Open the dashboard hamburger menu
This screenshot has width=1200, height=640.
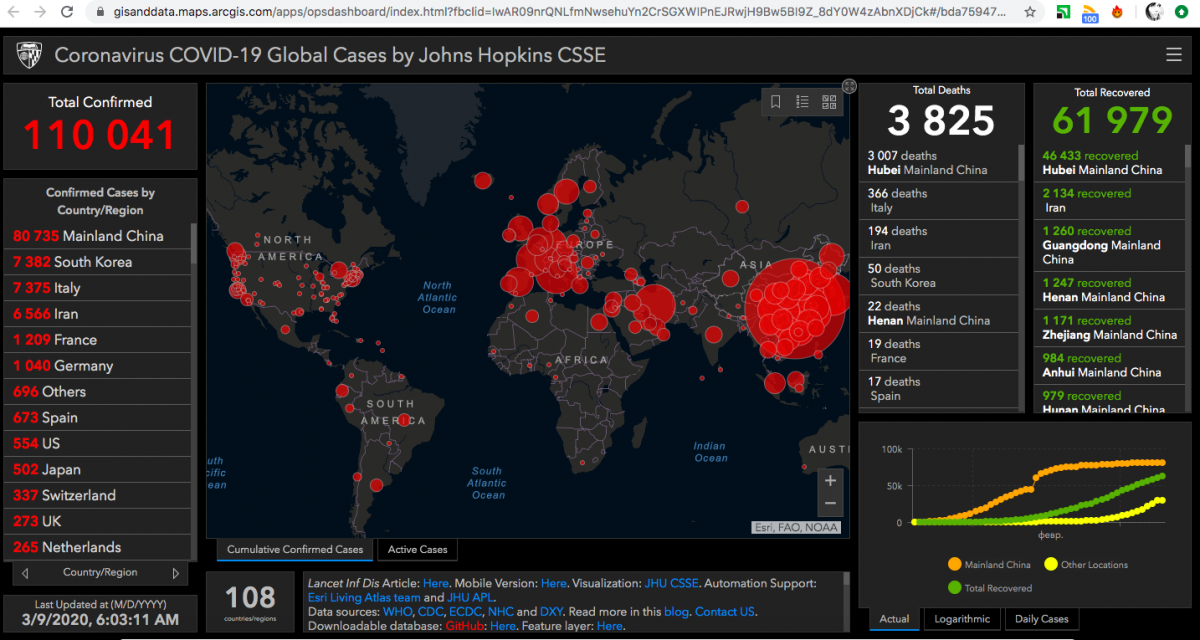coord(1173,55)
